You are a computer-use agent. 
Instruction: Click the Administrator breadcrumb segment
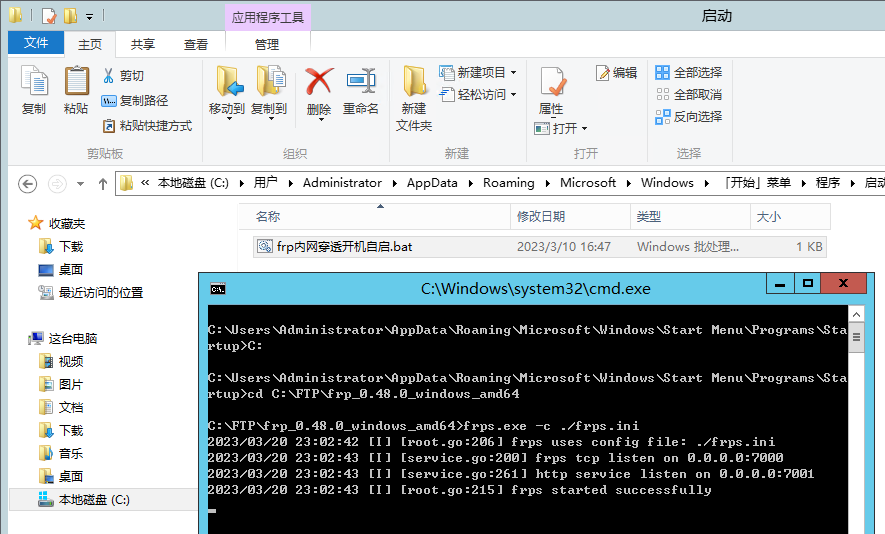[x=342, y=183]
